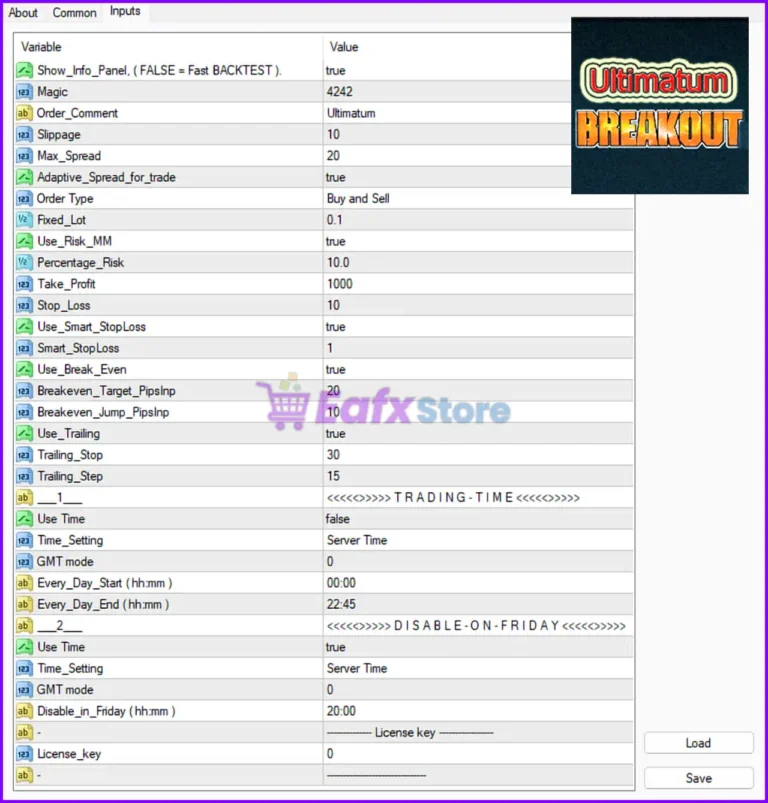Click the Ultimatum Breakout logo image
The height and width of the screenshot is (803, 768).
pyautogui.click(x=660, y=105)
